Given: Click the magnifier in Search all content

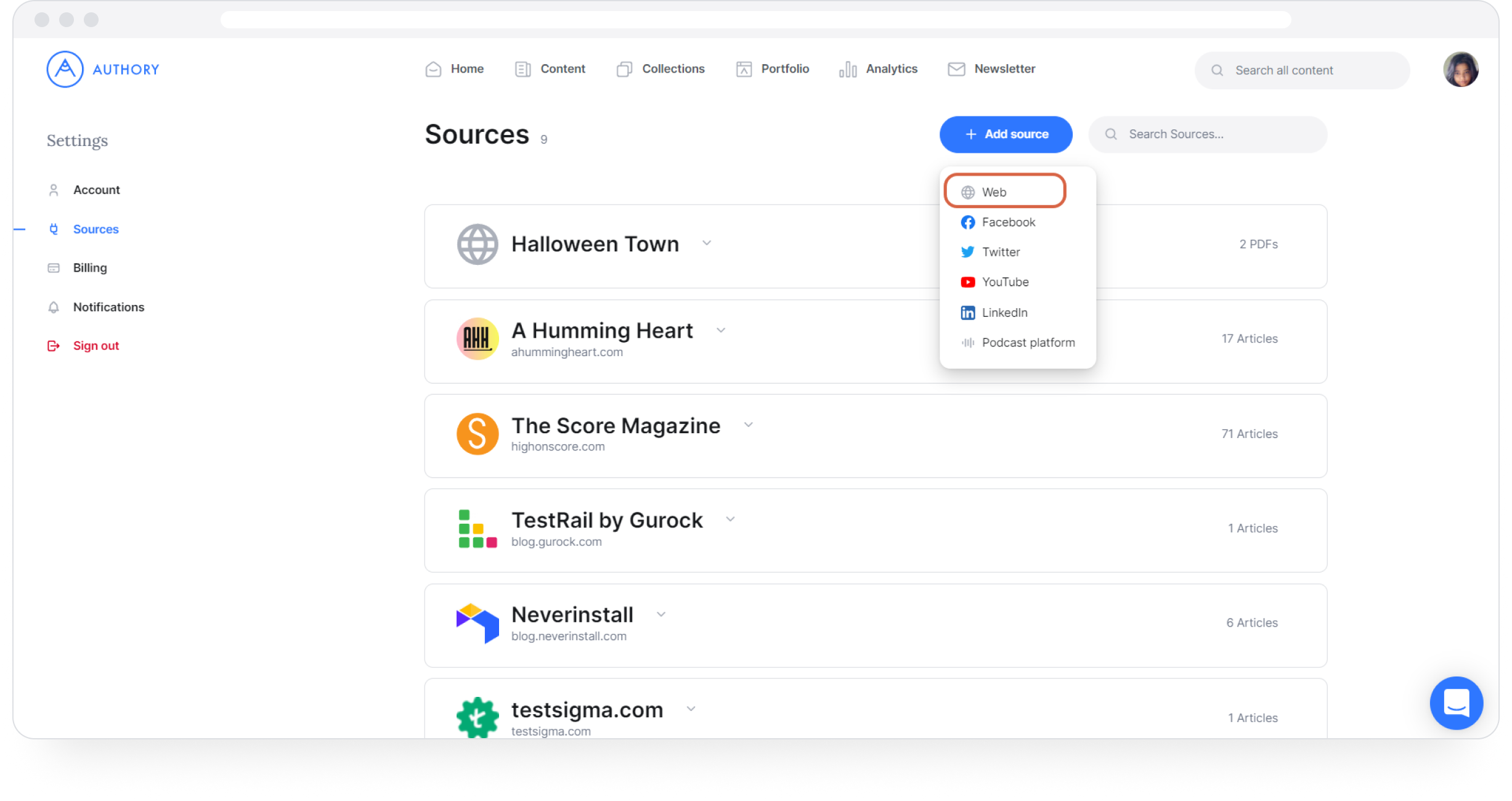Looking at the screenshot, I should 1217,70.
